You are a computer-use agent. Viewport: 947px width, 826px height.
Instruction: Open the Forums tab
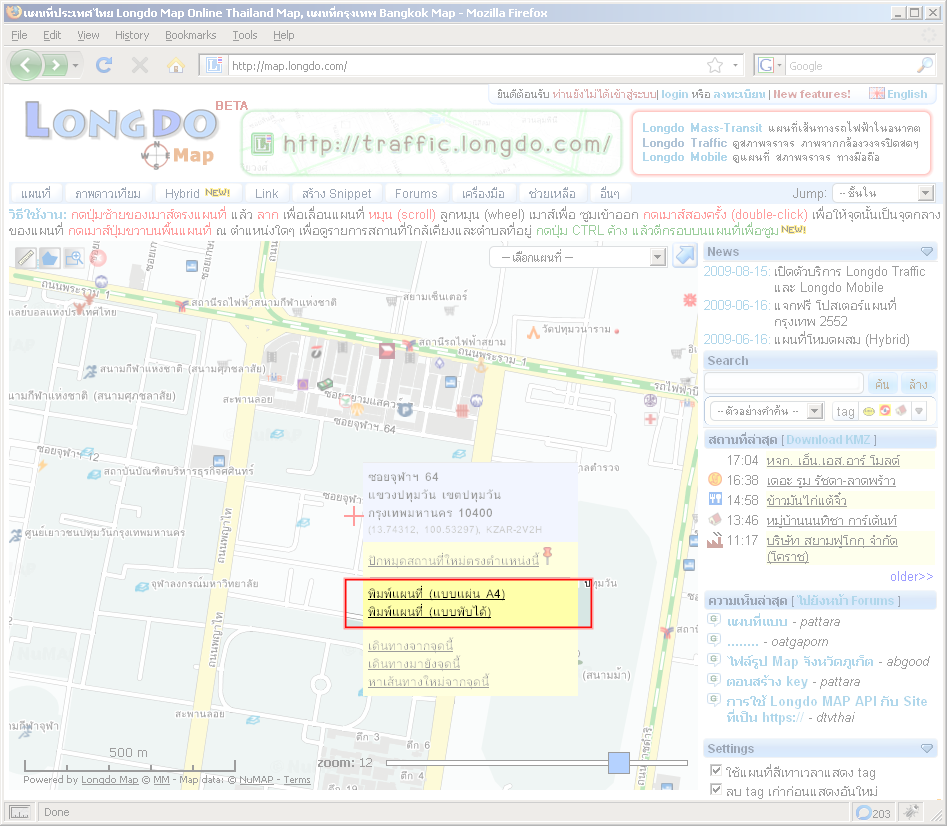[x=416, y=193]
